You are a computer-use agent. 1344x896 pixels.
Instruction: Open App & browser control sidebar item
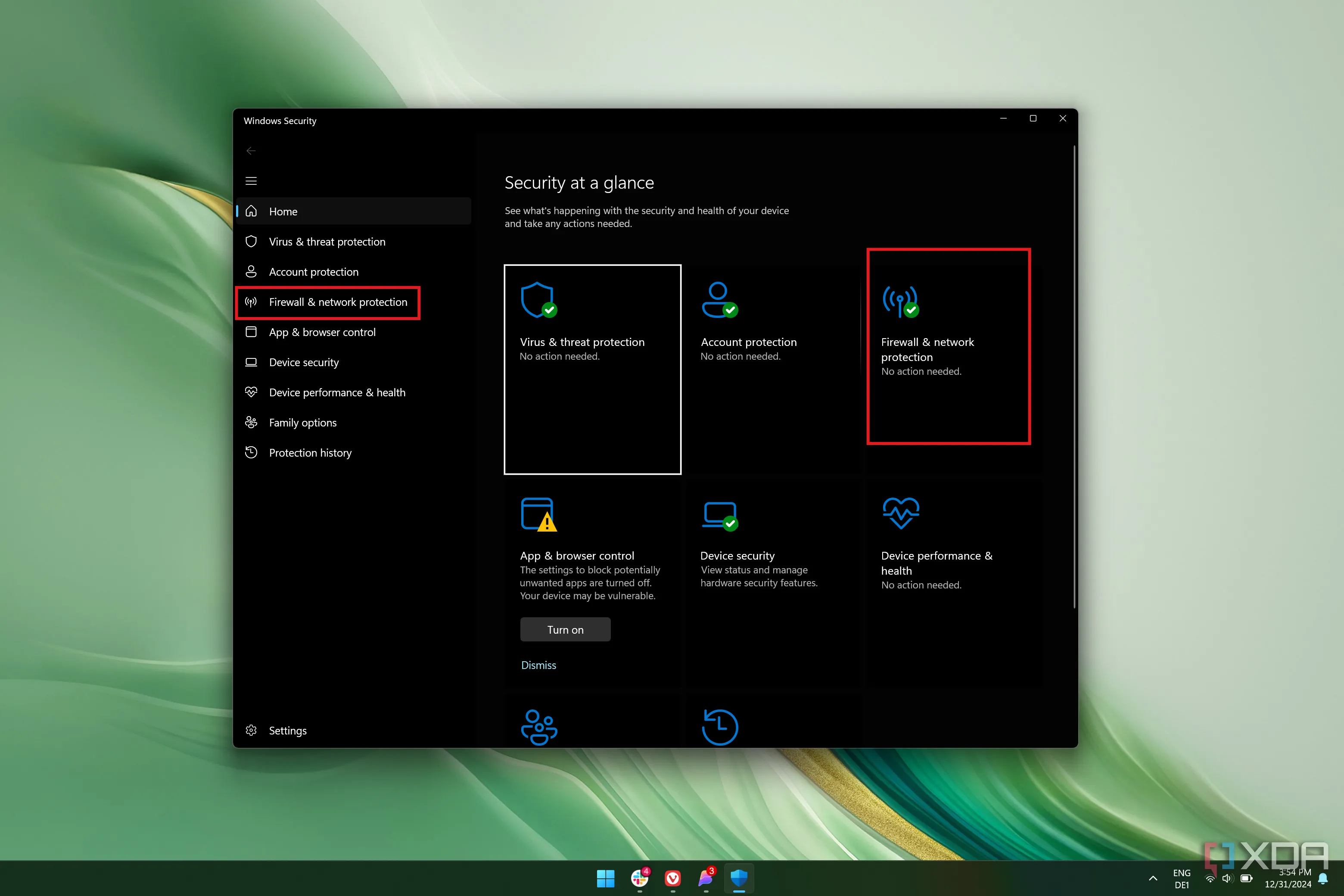322,332
